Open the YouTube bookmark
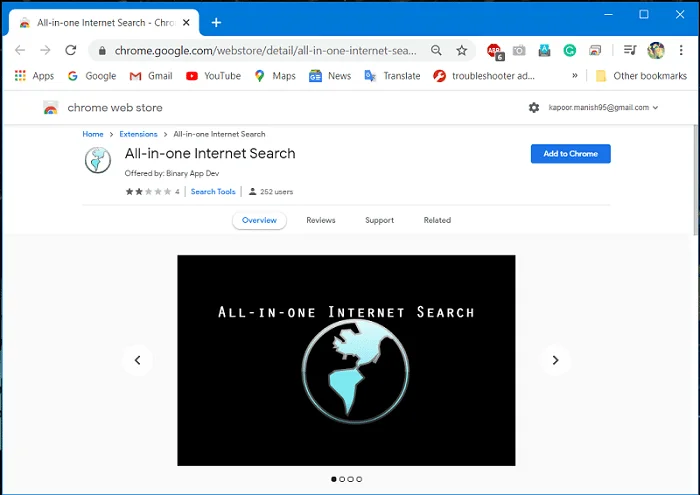The width and height of the screenshot is (700, 495). 213,76
